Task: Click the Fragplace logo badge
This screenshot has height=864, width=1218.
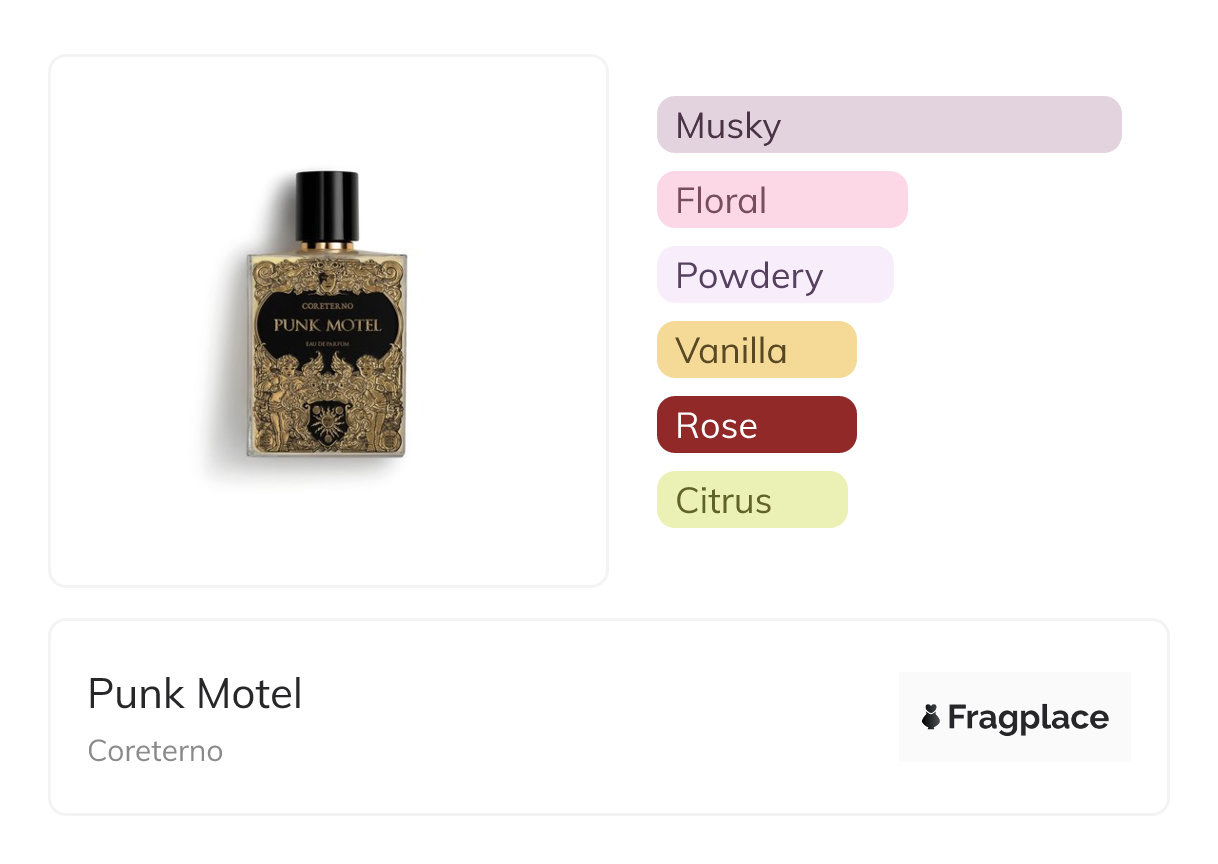Action: (1014, 717)
